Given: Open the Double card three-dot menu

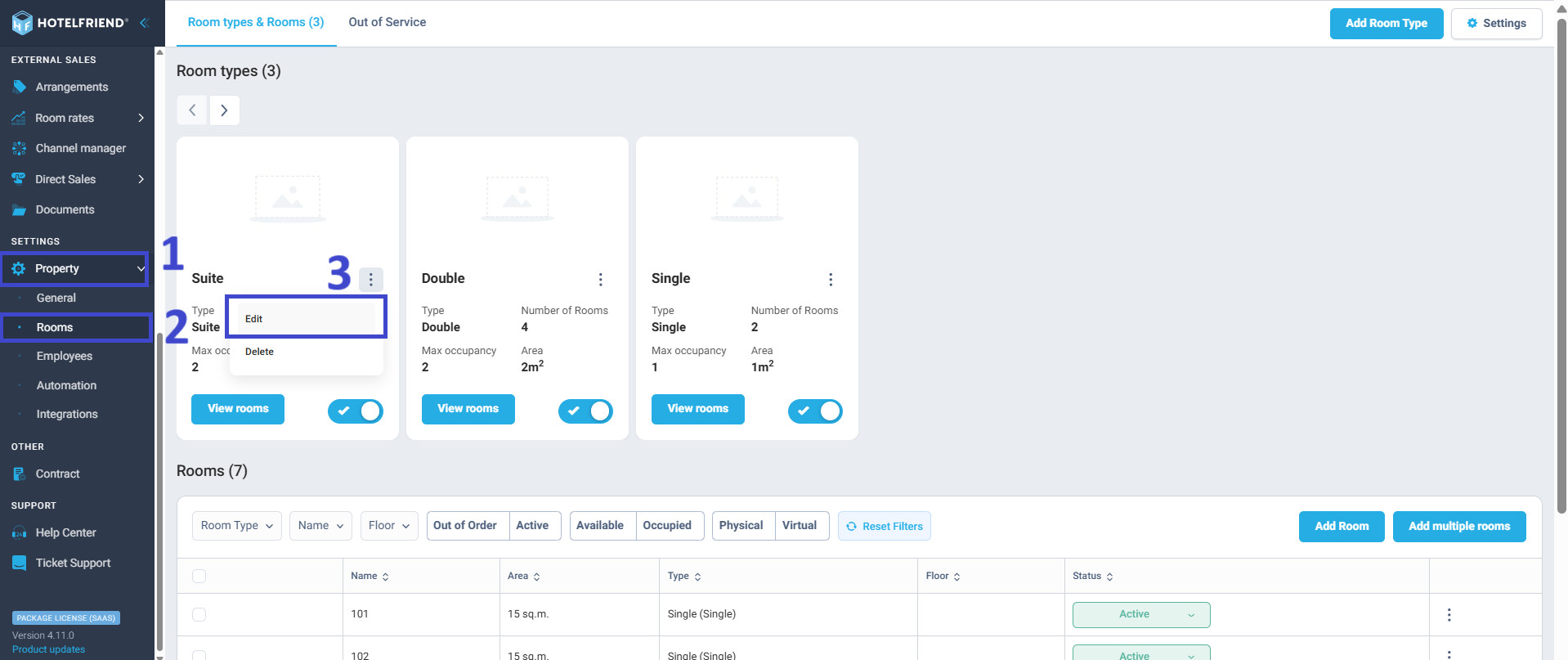Looking at the screenshot, I should [x=600, y=280].
